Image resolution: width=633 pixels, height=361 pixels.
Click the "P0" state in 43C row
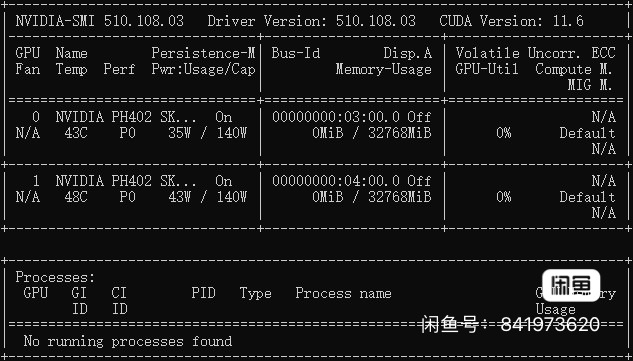click(x=128, y=133)
